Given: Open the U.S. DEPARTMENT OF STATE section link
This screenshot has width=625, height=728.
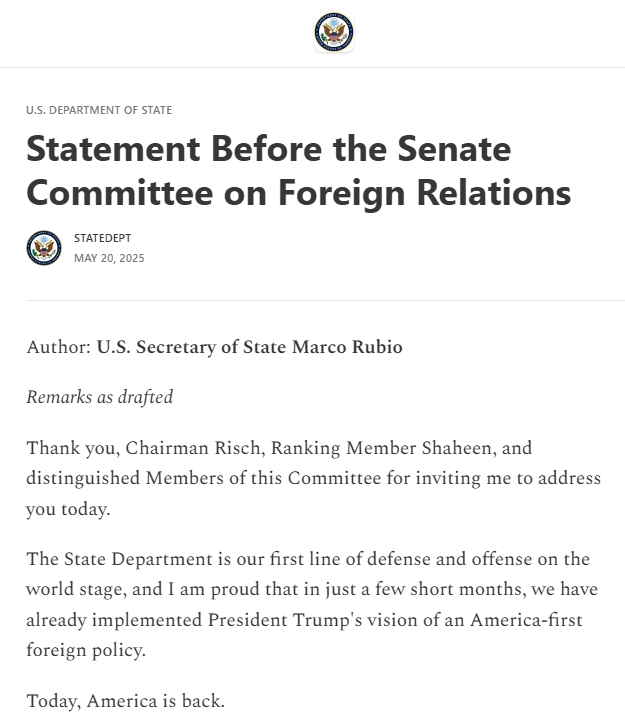Looking at the screenshot, I should pos(99,110).
